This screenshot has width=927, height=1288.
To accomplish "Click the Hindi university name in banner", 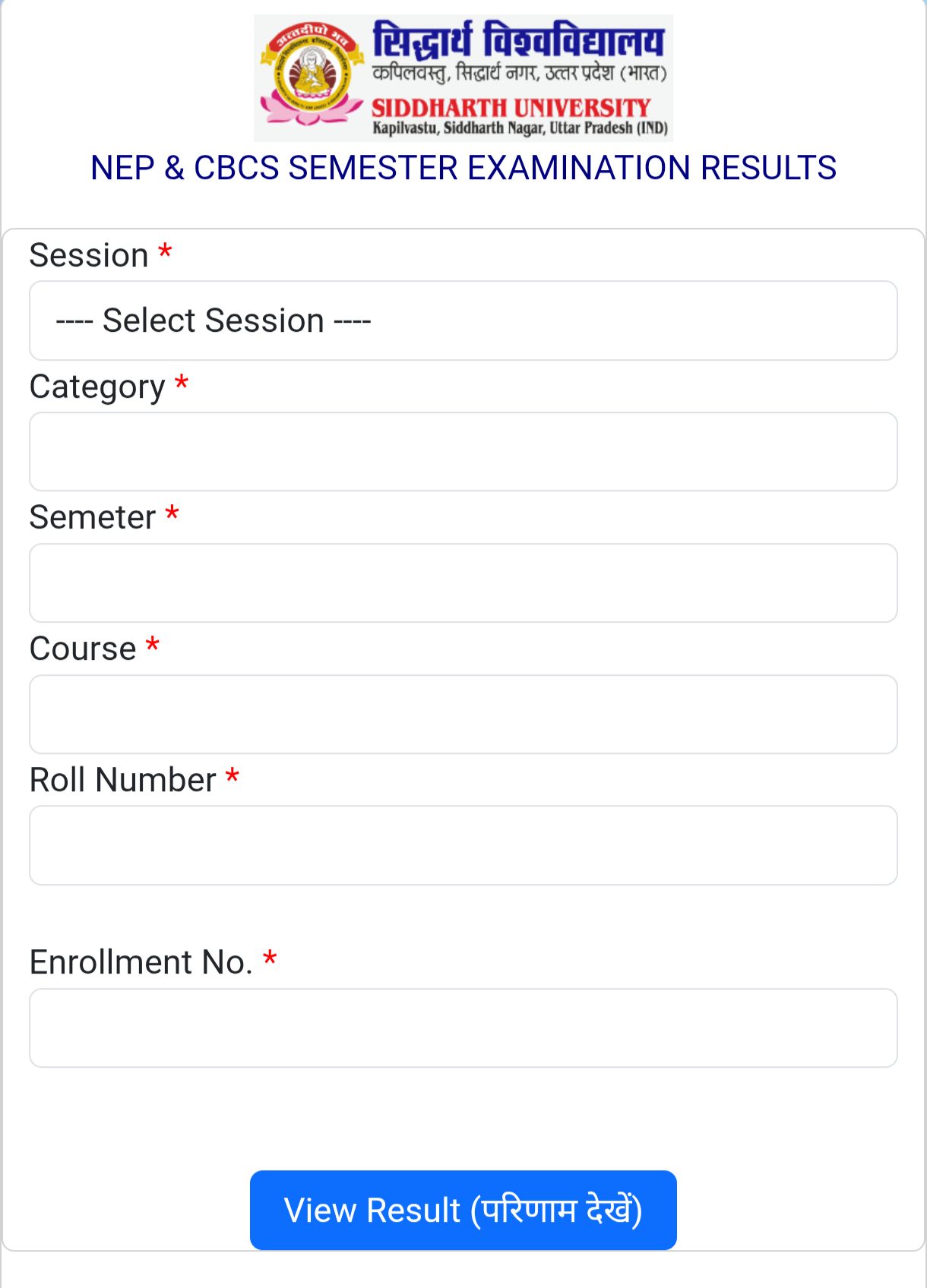I will [x=518, y=41].
